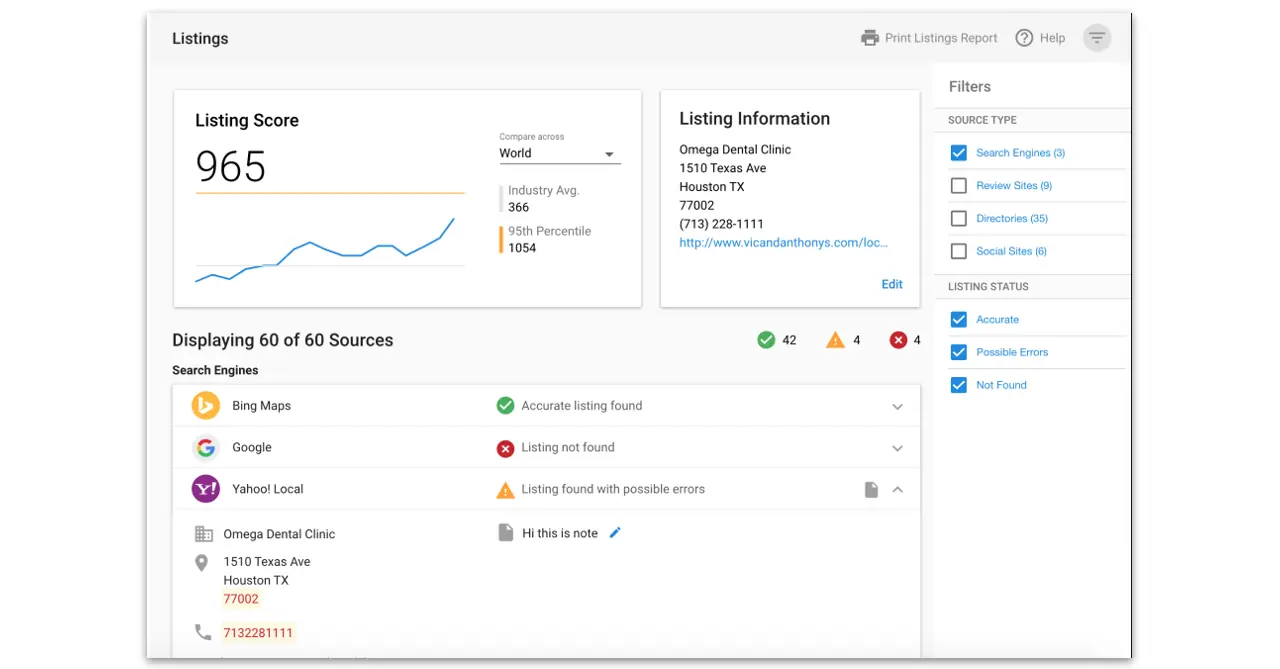This screenshot has width=1280, height=669.
Task: Click the Accurate filter label
Action: pyautogui.click(x=997, y=319)
